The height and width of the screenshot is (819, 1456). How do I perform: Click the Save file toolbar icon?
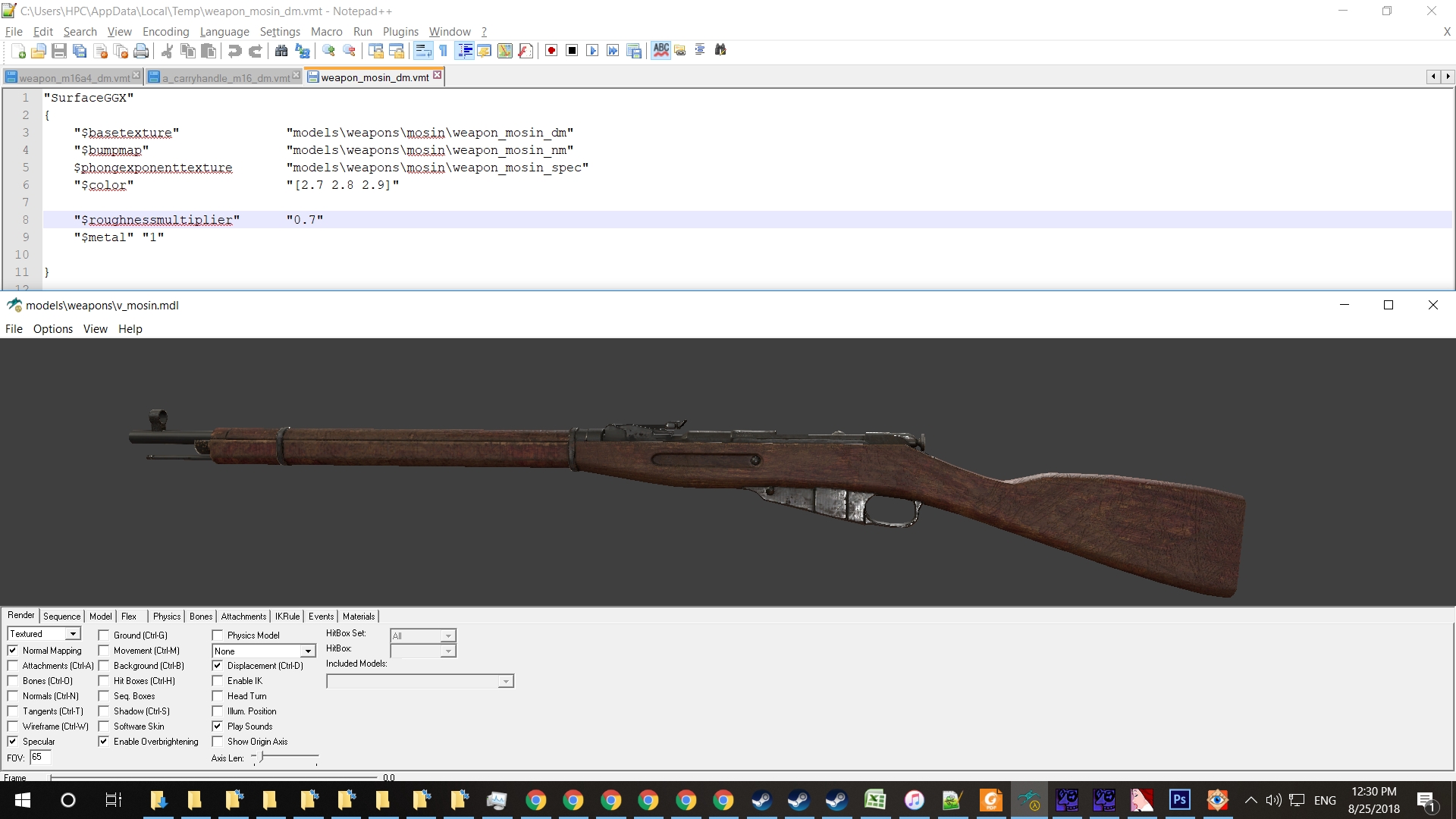tap(59, 51)
